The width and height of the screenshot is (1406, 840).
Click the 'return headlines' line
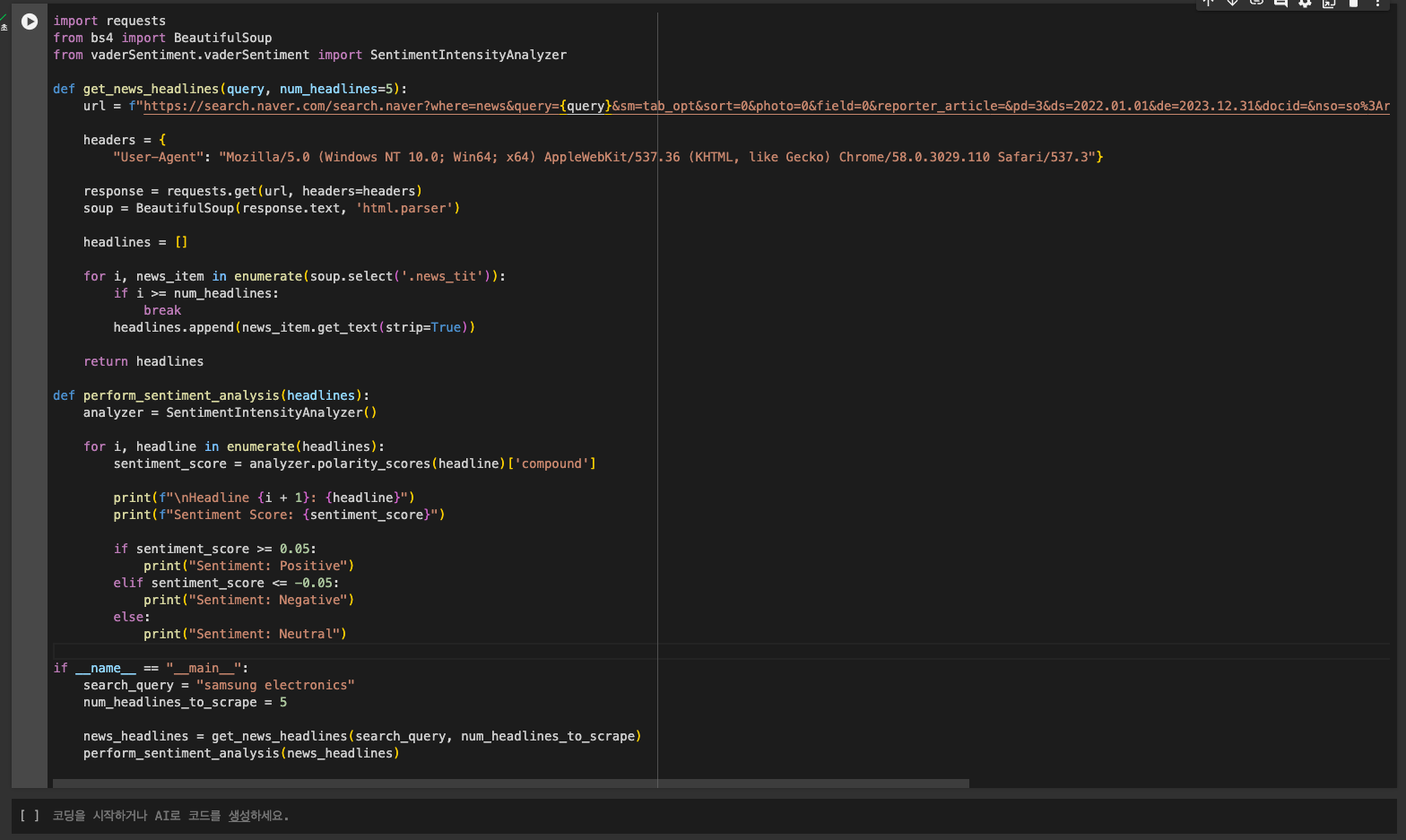point(143,361)
